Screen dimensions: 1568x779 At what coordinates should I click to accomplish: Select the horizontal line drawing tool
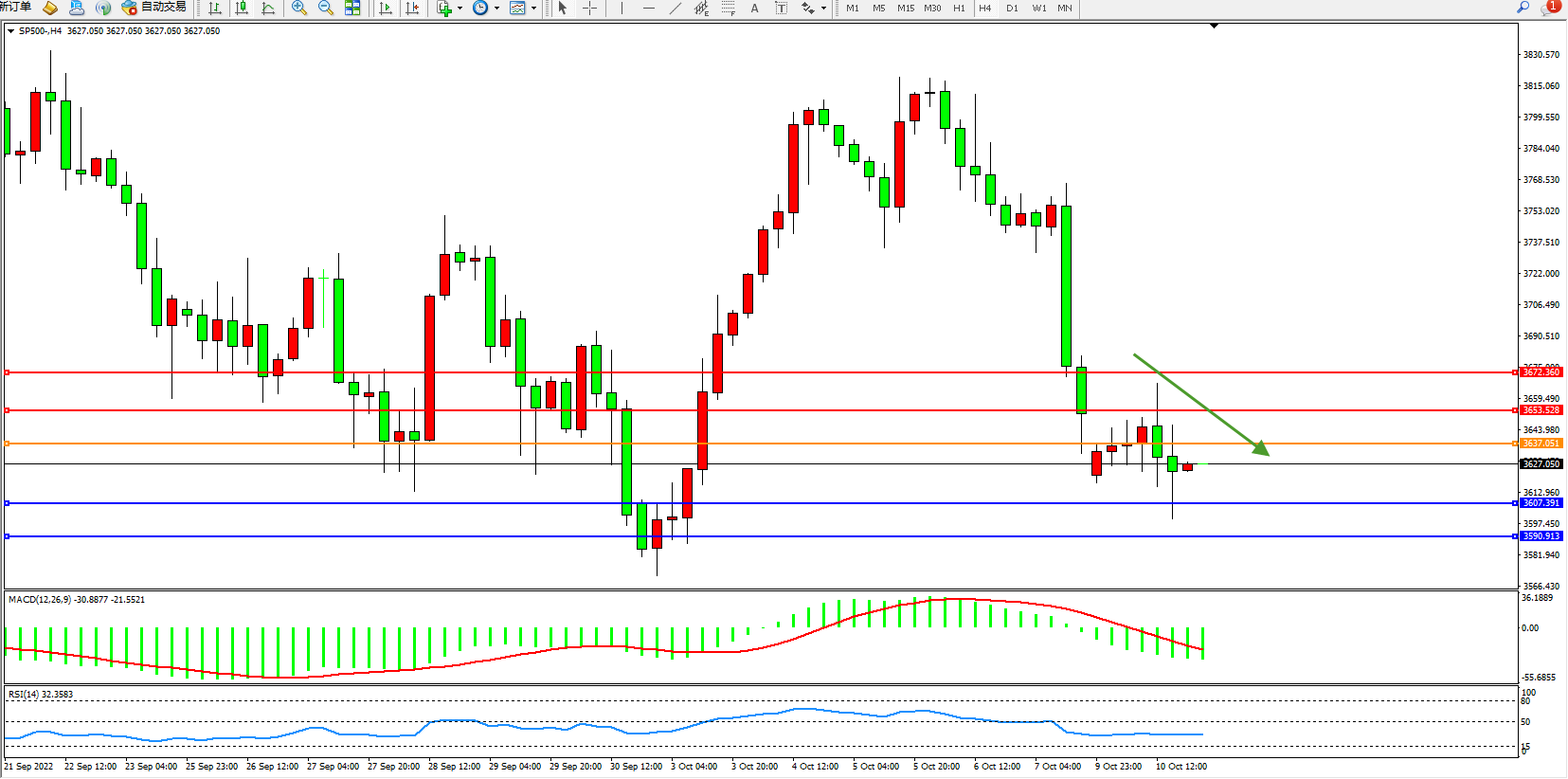coord(648,9)
